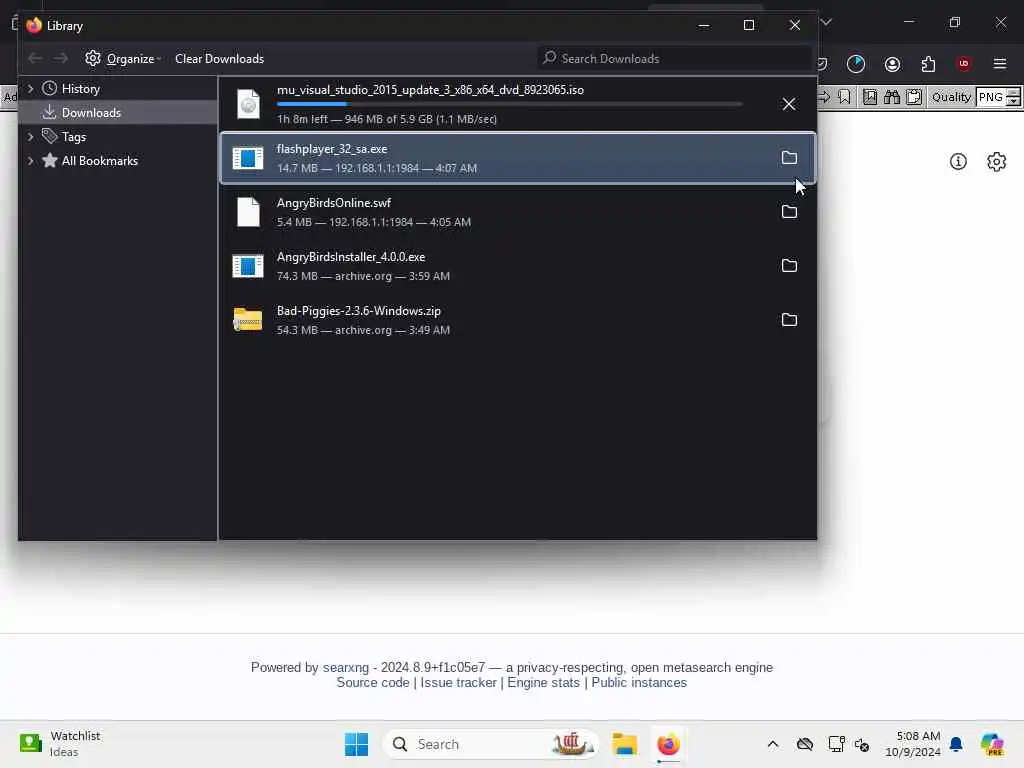
Task: Open the searxng link in the footer
Action: click(x=345, y=667)
